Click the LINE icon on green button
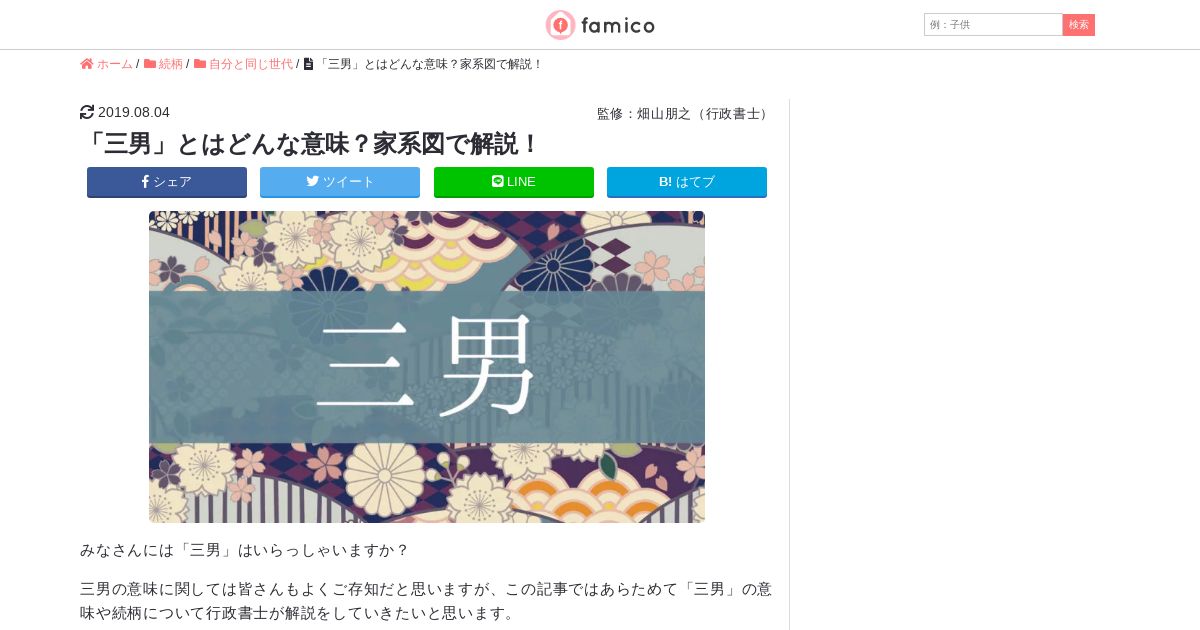This screenshot has height=630, width=1200. pyautogui.click(x=498, y=182)
